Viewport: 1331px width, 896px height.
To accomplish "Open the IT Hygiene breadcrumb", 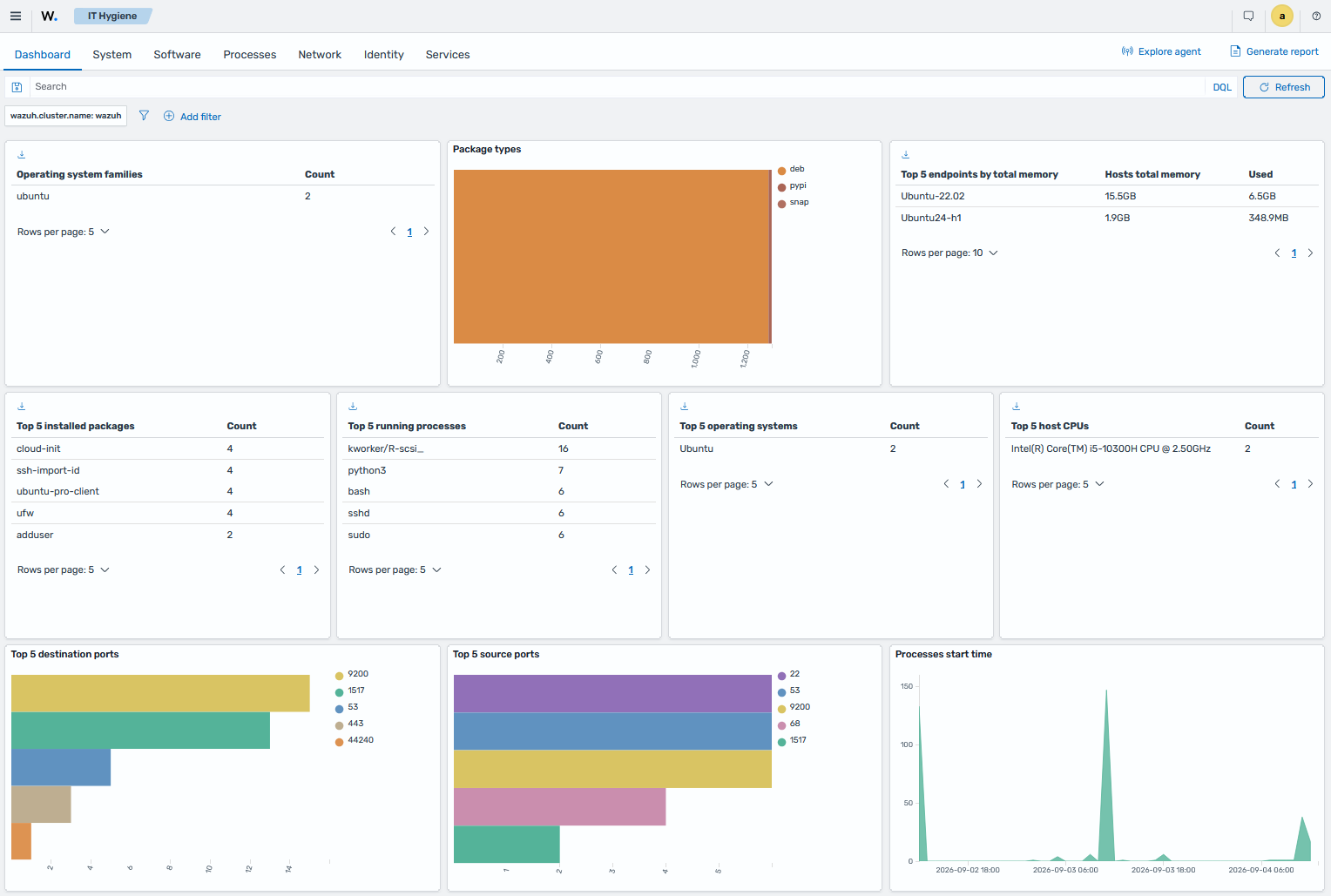I will [x=112, y=16].
